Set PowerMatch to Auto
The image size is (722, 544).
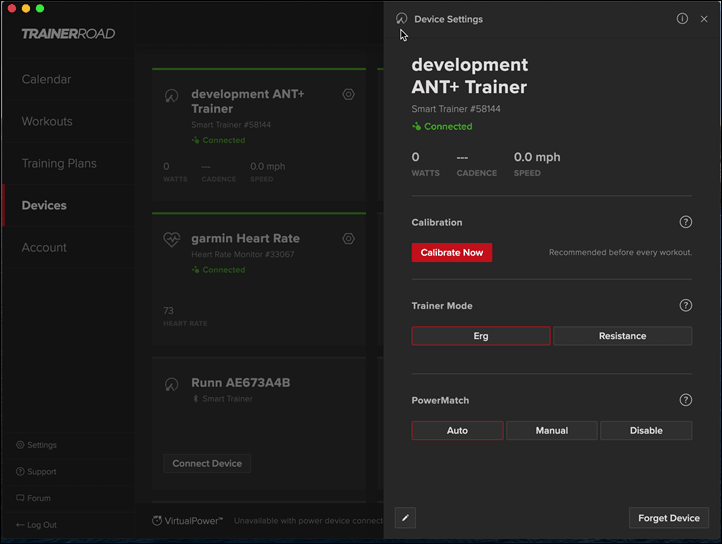coord(457,430)
